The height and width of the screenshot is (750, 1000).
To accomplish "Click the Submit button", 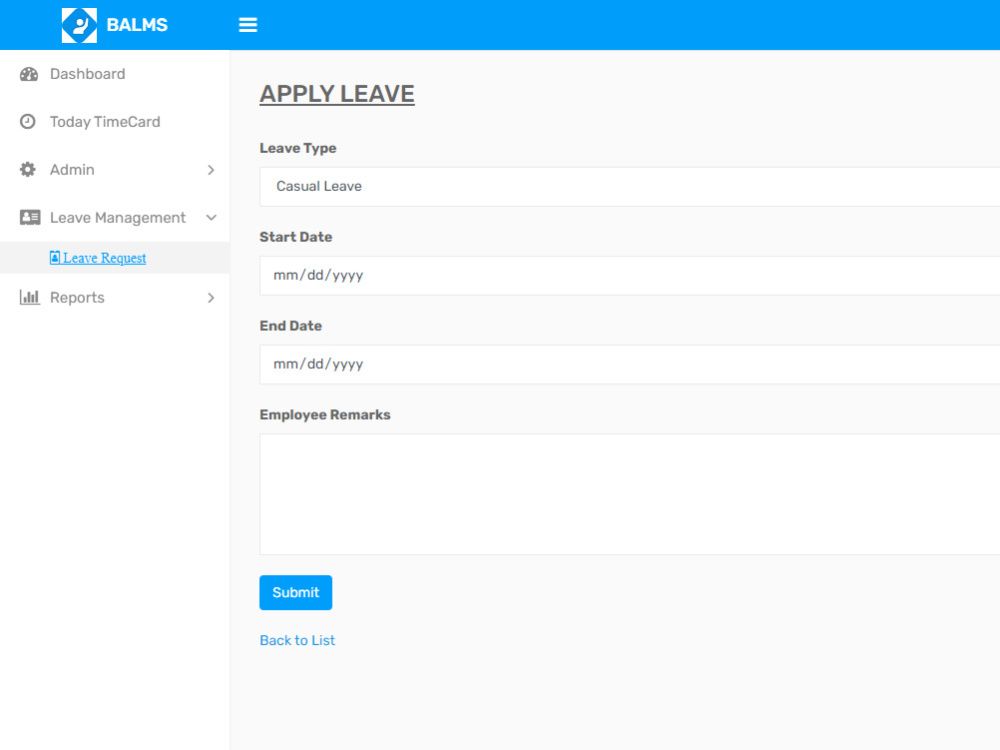I will tap(296, 592).
